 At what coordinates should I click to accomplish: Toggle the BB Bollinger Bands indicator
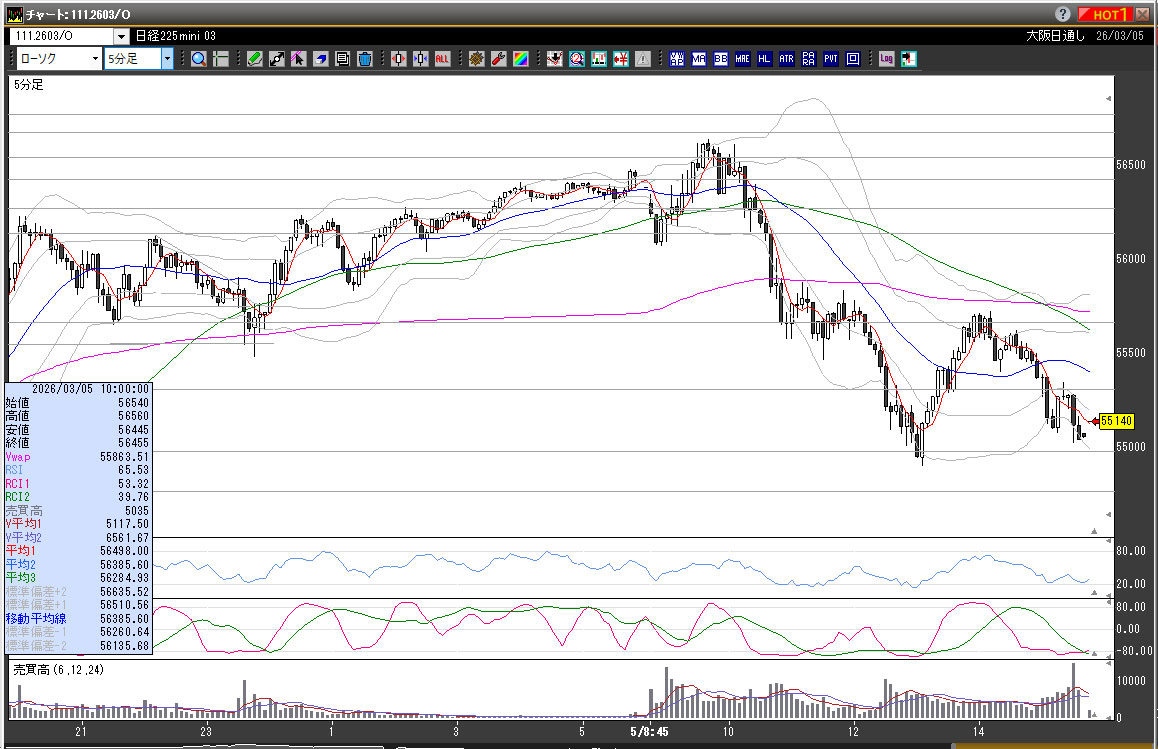click(720, 59)
